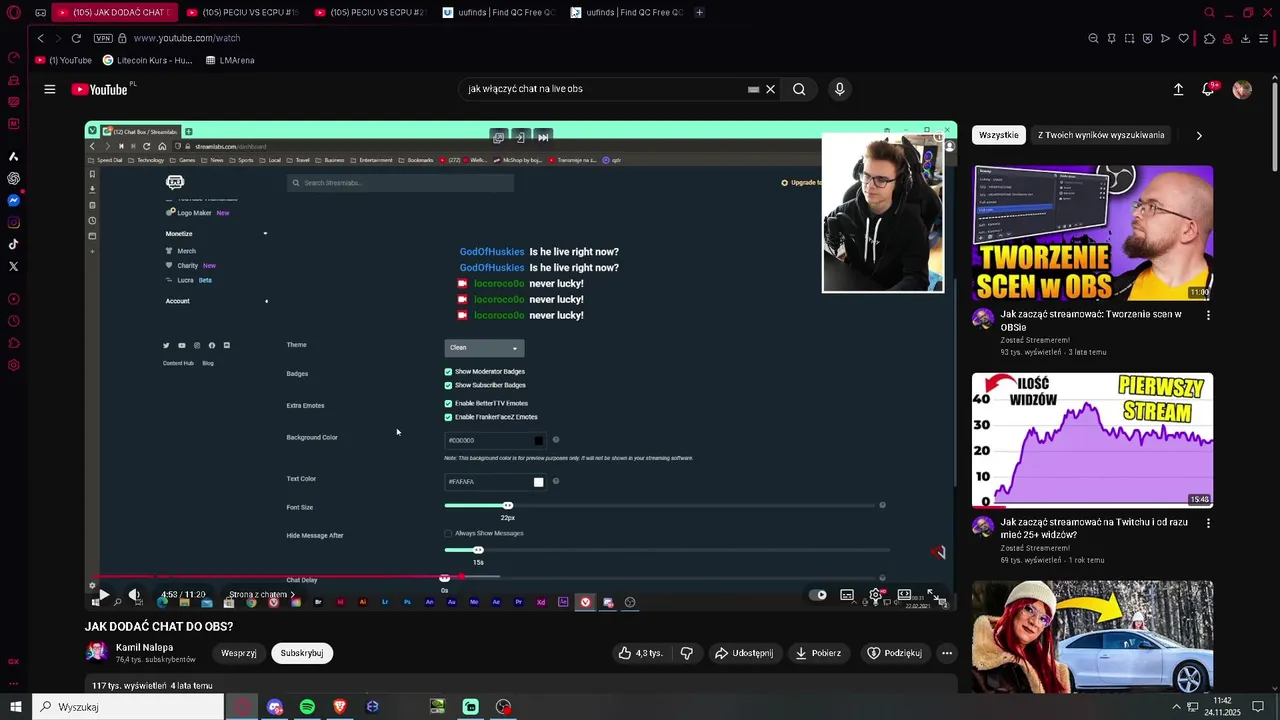Viewport: 1280px width, 720px height.
Task: Open Opera sidebar Instagram icon
Action: tap(13, 222)
